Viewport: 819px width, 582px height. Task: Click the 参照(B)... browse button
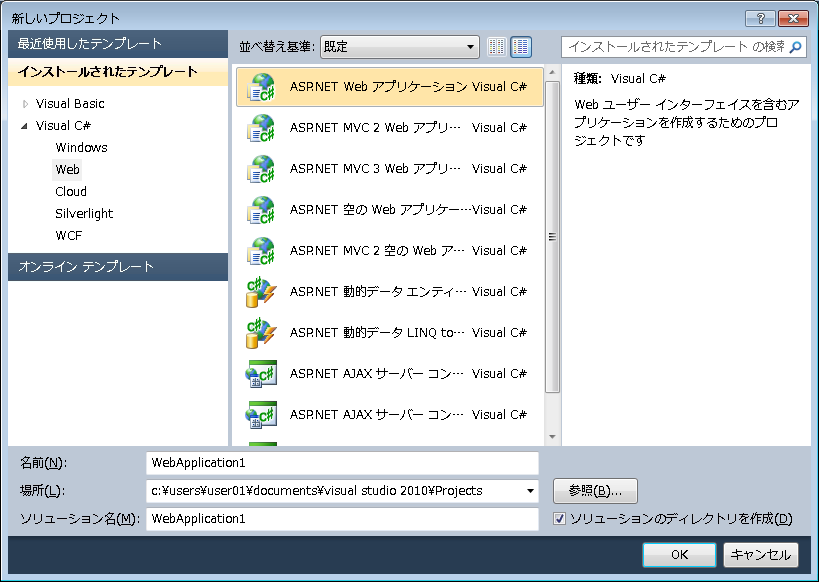tap(595, 491)
